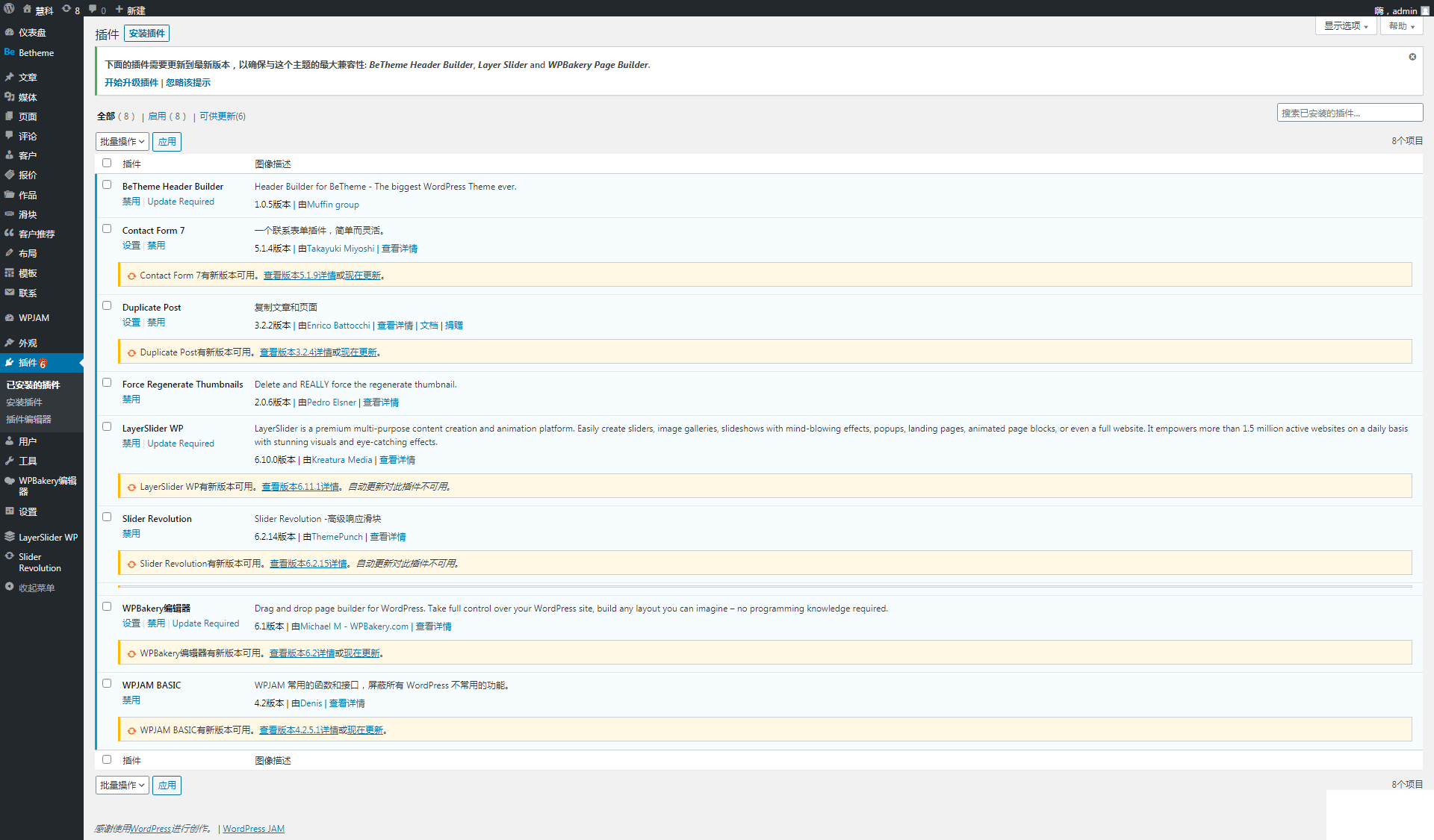The height and width of the screenshot is (840, 1434).
Task: Open the LayerSlider WP stack icon in sidebar
Action: point(10,536)
